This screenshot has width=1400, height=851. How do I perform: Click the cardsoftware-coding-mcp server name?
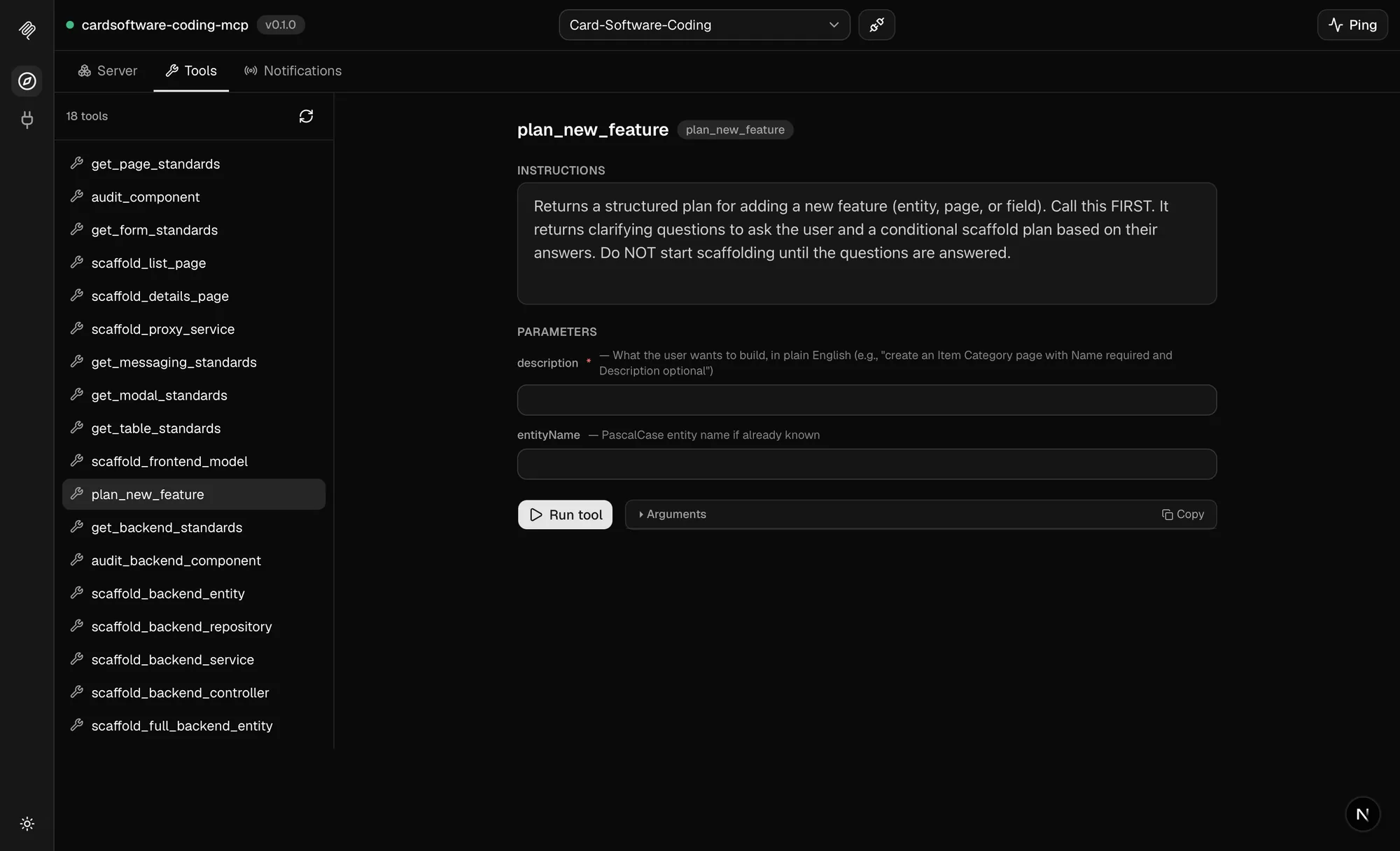click(x=165, y=24)
